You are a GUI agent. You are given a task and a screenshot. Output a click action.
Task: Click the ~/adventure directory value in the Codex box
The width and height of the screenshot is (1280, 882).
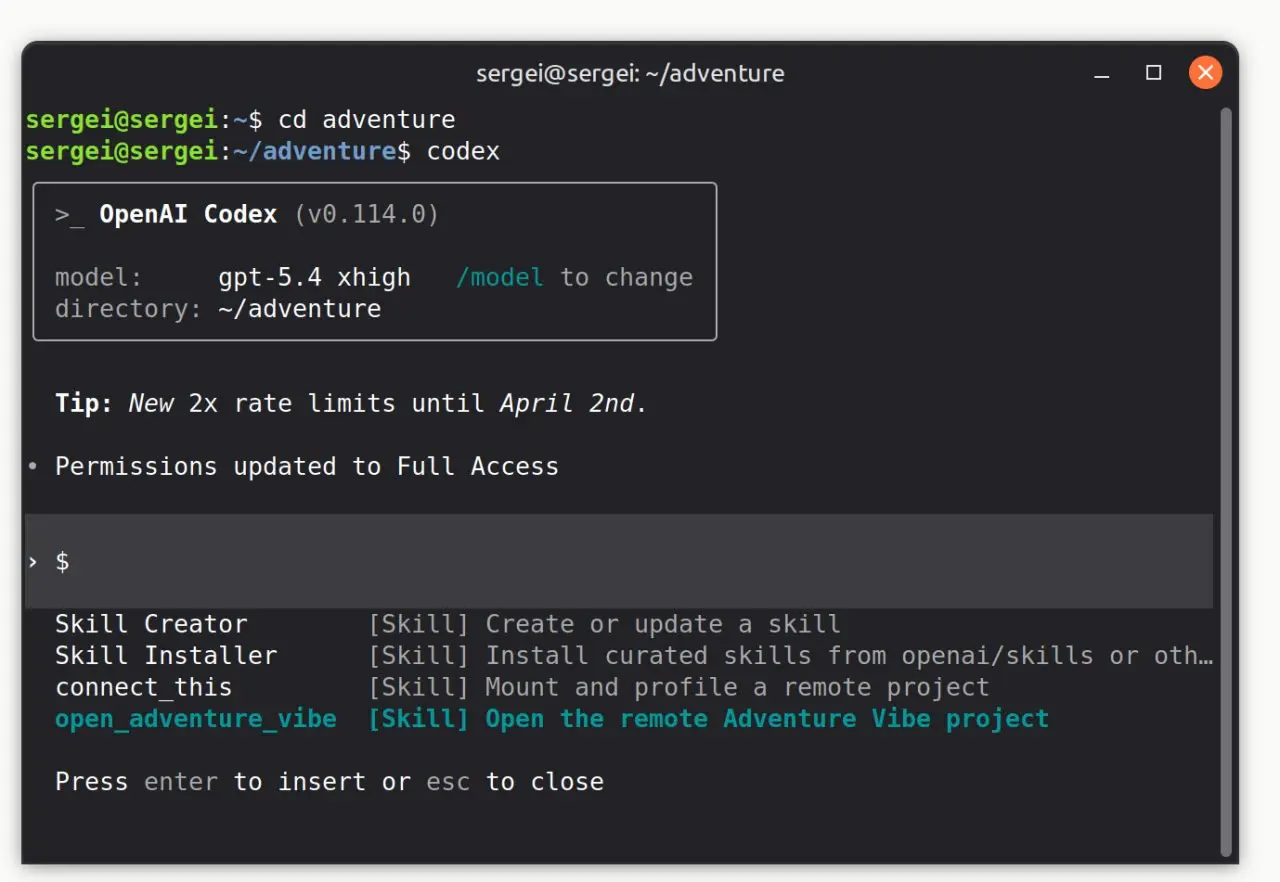pos(299,309)
